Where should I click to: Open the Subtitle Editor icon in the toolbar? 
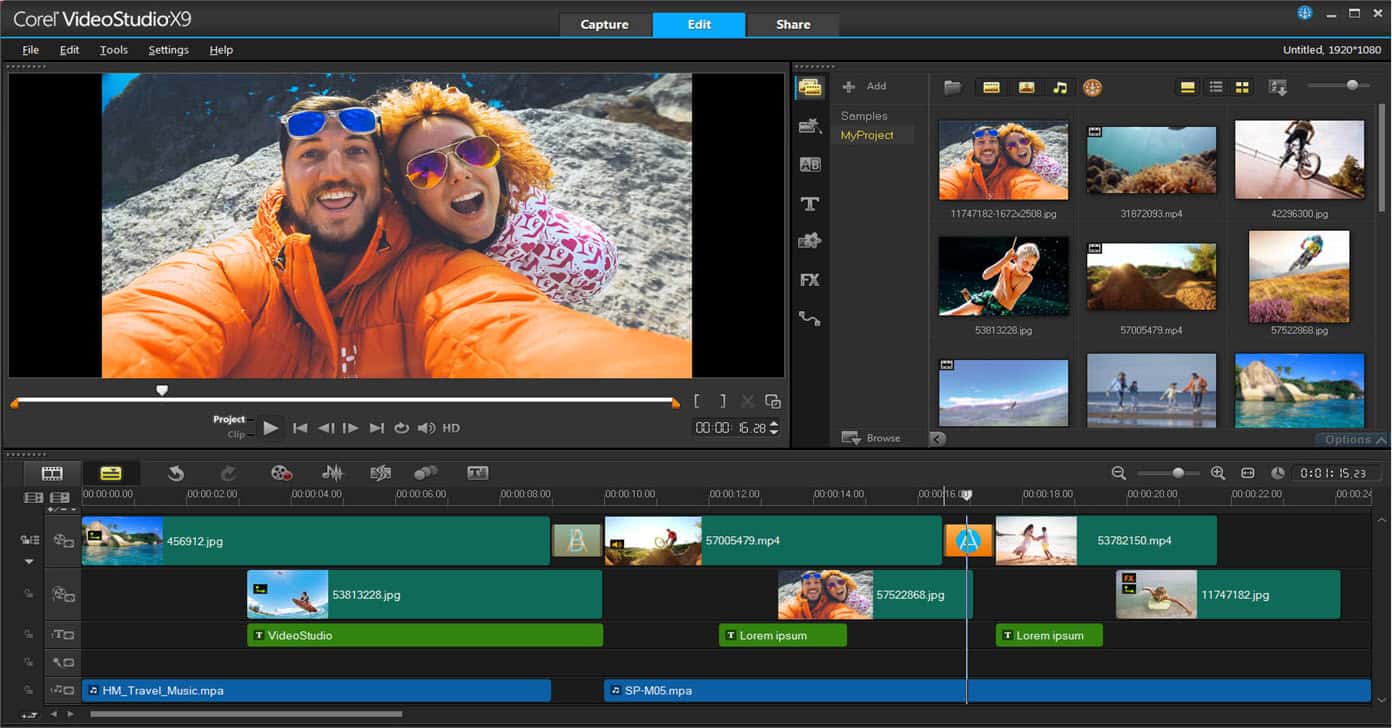pyautogui.click(x=478, y=472)
